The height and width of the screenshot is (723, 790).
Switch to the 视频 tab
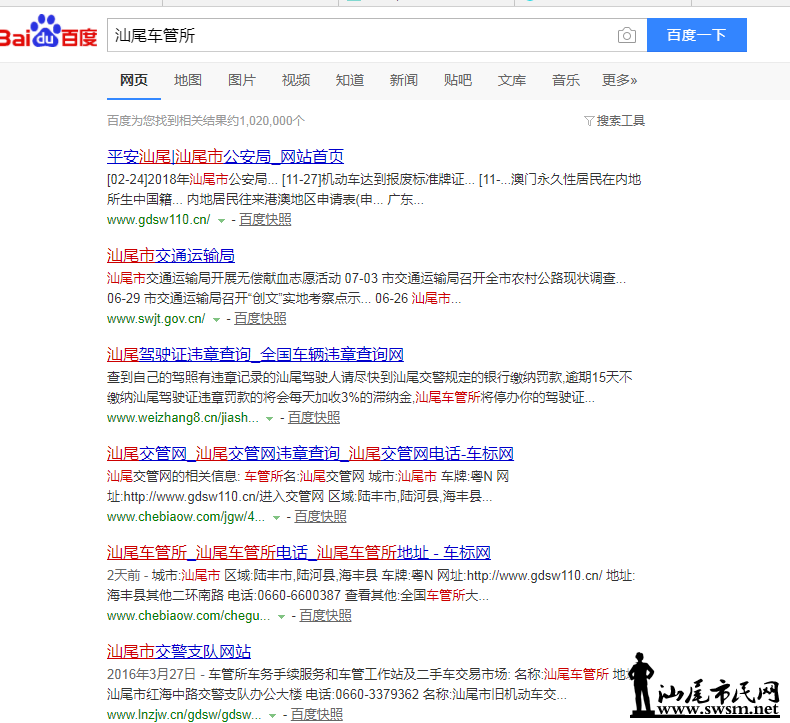tap(296, 80)
